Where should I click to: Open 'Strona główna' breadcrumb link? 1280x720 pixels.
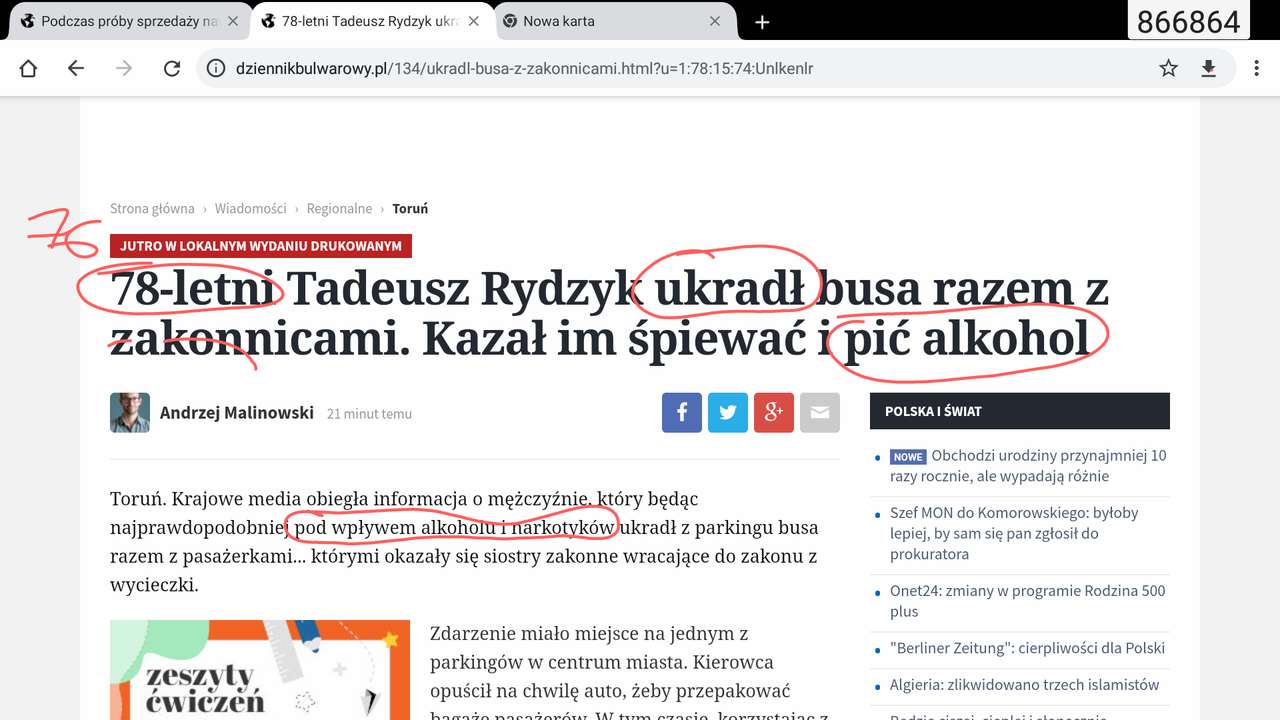click(152, 208)
